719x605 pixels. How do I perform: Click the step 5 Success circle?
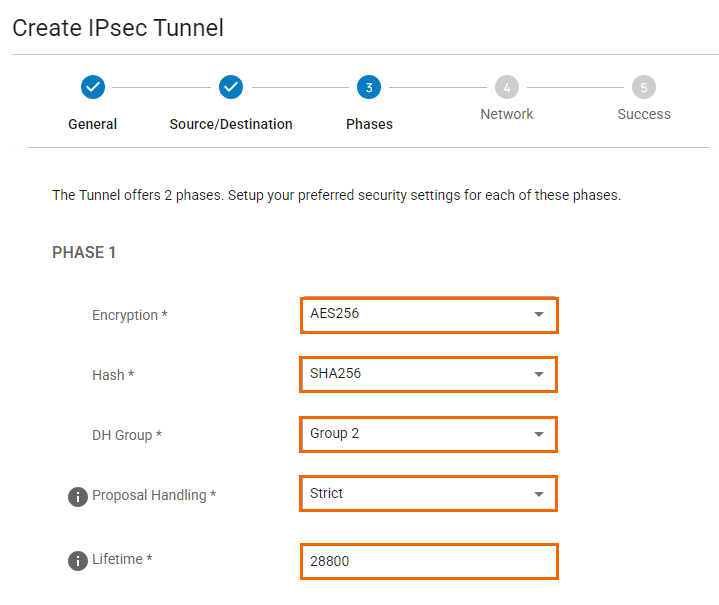[644, 88]
